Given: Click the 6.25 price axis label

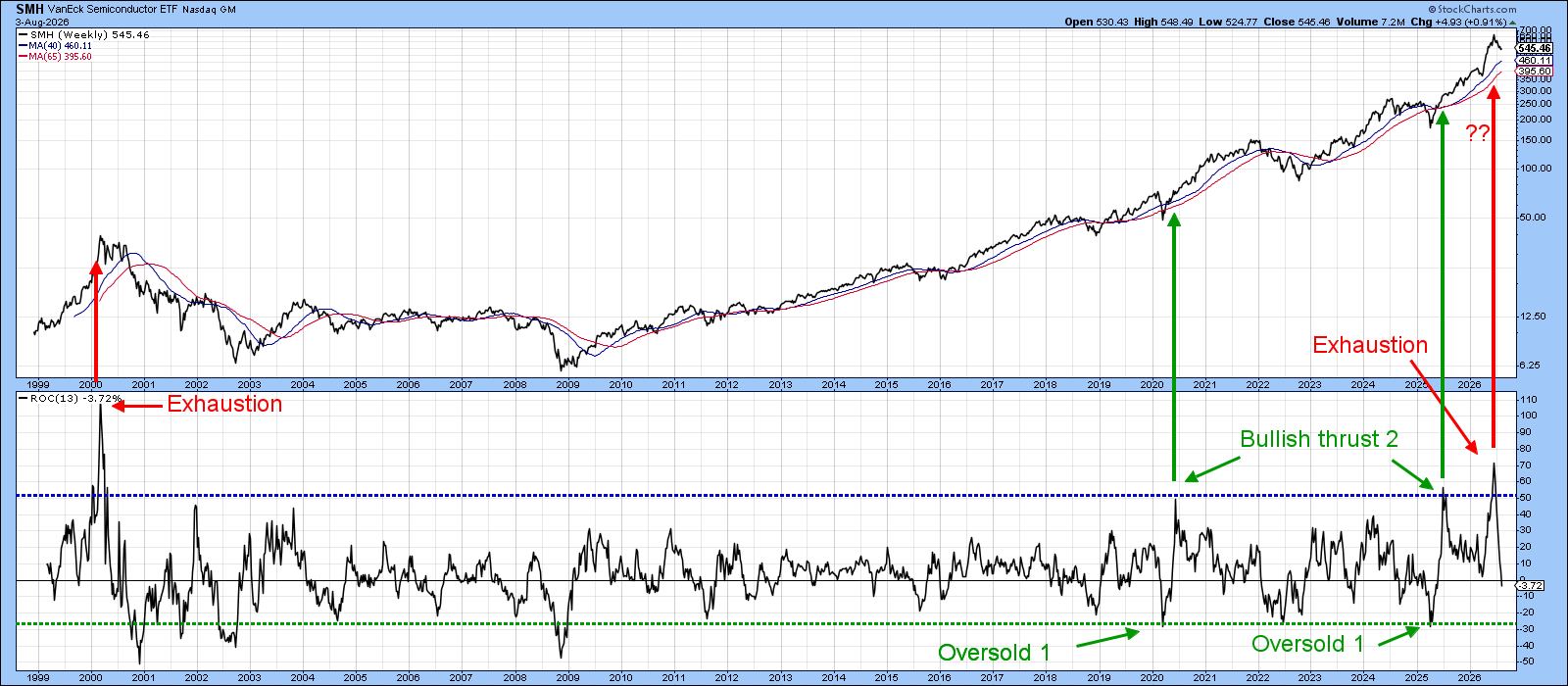Looking at the screenshot, I should click(x=1532, y=366).
